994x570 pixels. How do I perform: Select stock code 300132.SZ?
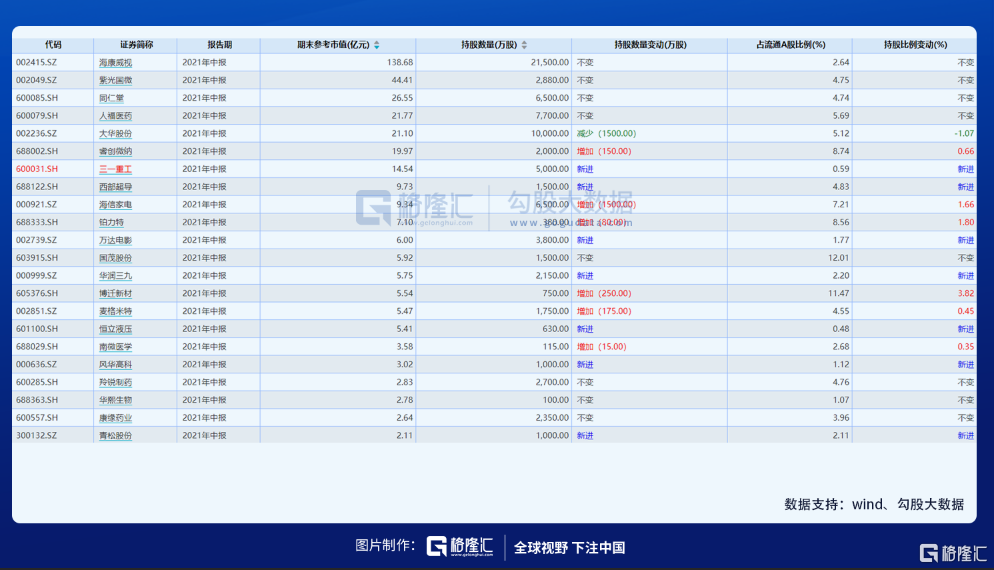pos(36,436)
